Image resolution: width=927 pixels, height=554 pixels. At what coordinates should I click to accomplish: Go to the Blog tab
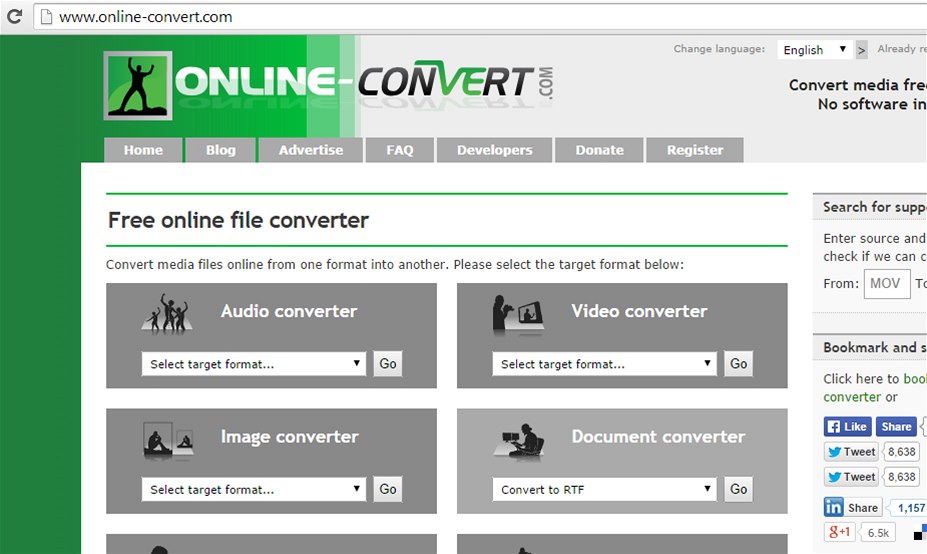click(220, 150)
